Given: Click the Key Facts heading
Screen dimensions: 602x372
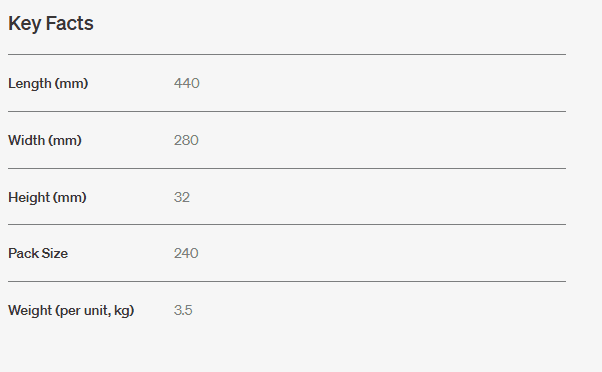Looking at the screenshot, I should (x=51, y=24).
